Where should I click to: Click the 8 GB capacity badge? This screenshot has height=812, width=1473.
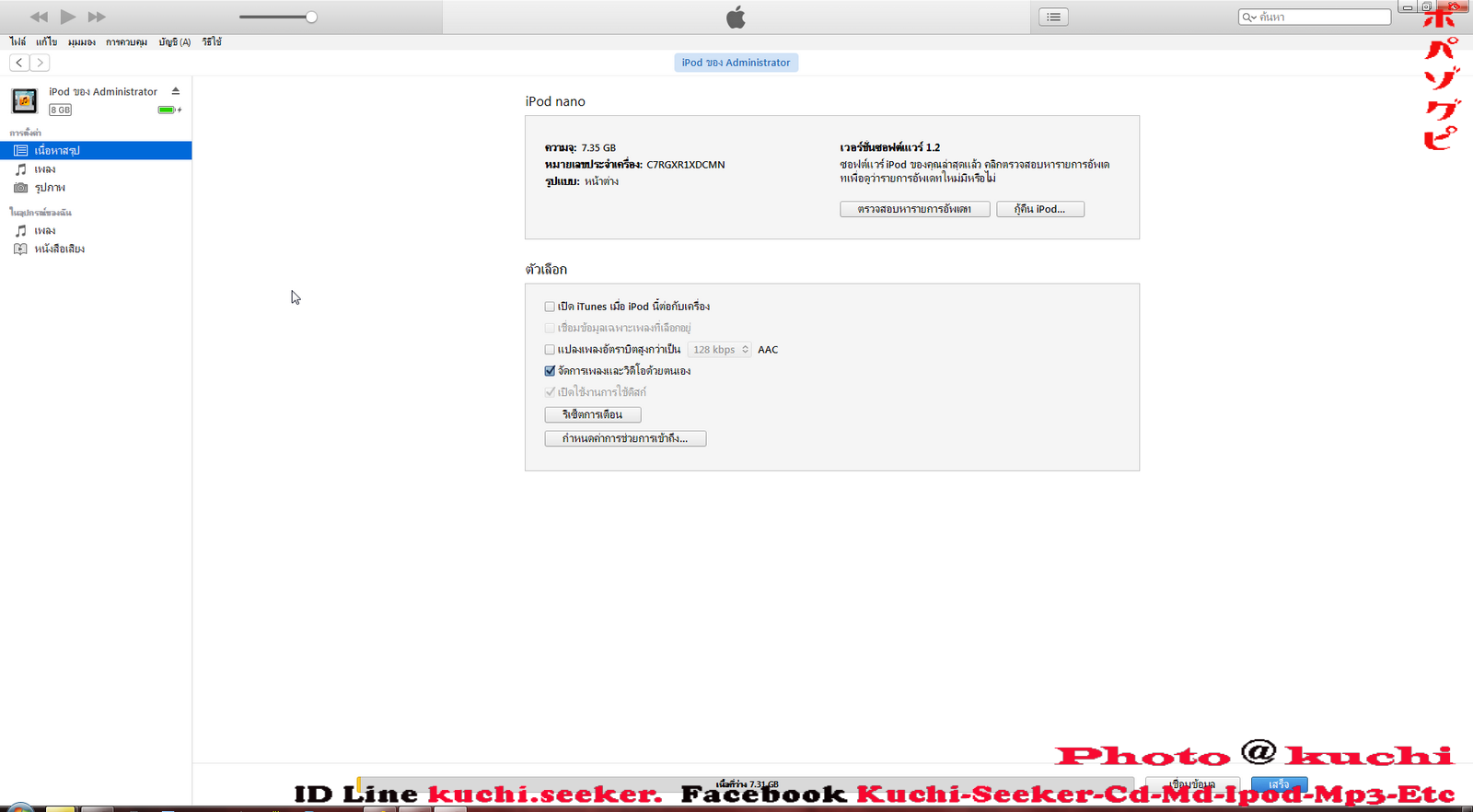click(x=60, y=110)
